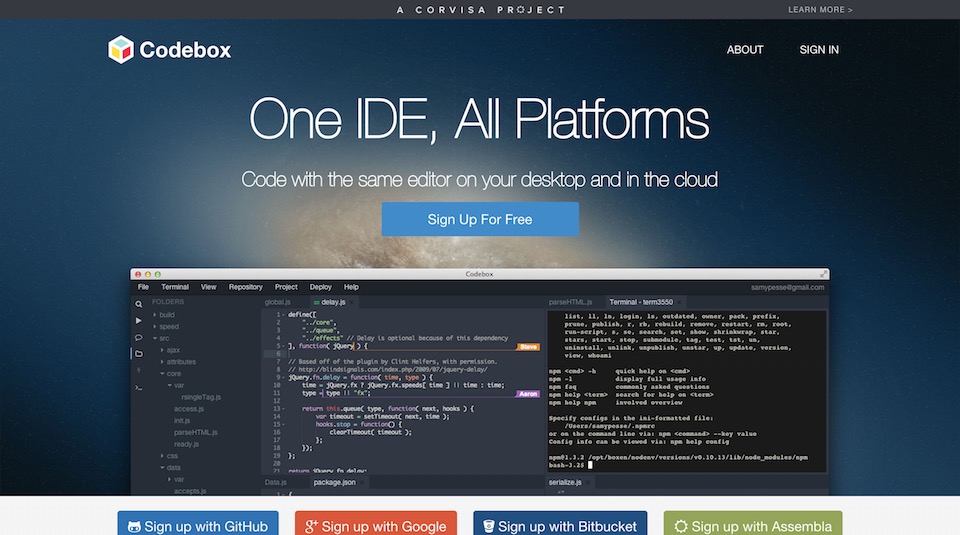Expand the css folder arrow
This screenshot has width=960, height=535.
[x=162, y=455]
